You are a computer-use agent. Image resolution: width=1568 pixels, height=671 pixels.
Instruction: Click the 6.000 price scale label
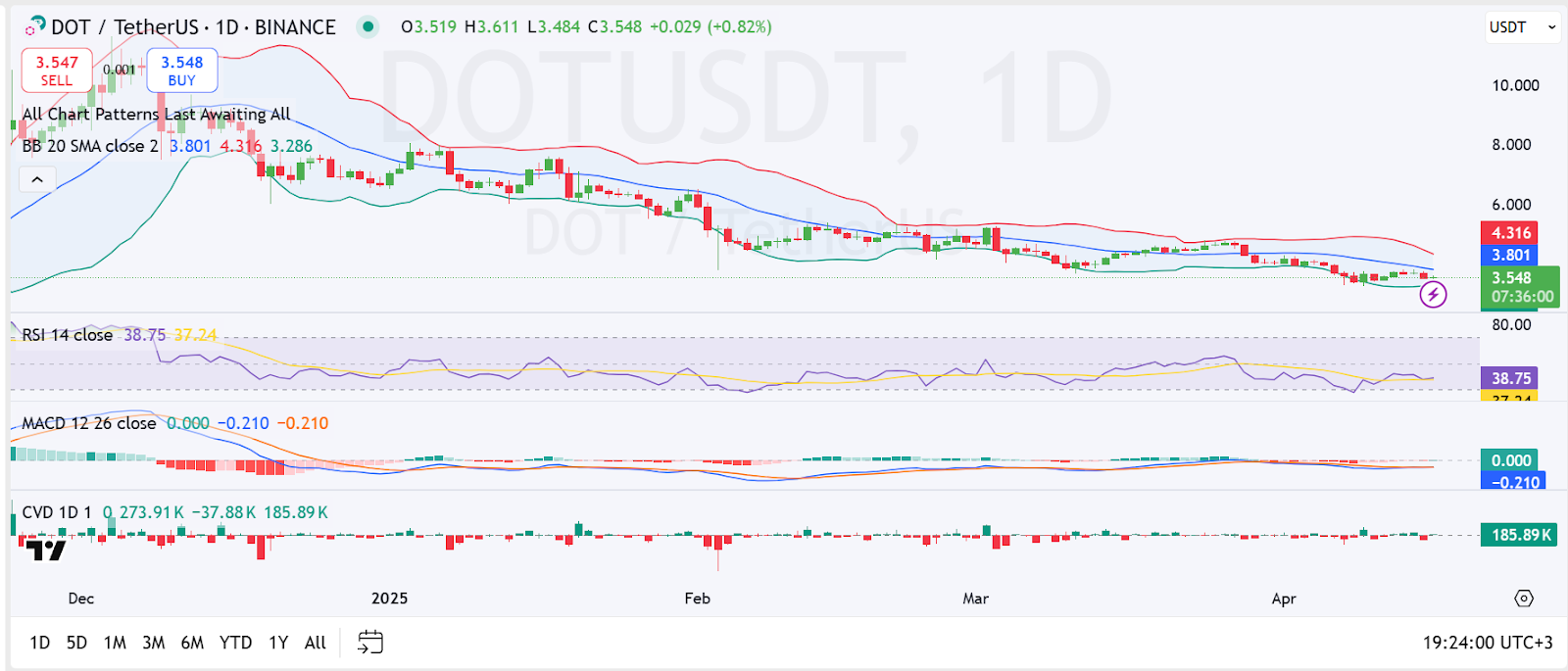click(1511, 205)
